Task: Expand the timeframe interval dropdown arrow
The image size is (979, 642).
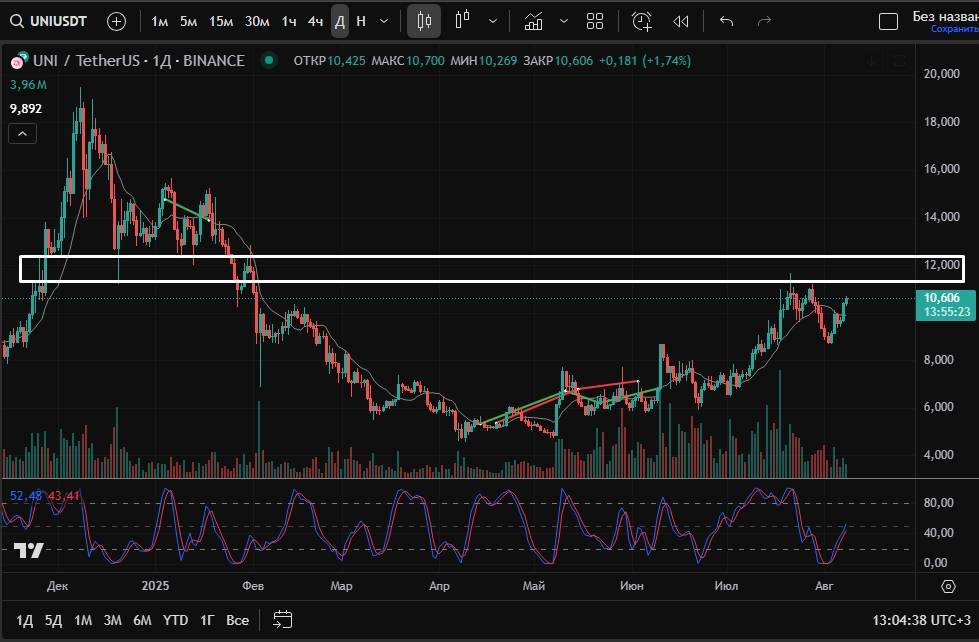Action: click(x=384, y=21)
